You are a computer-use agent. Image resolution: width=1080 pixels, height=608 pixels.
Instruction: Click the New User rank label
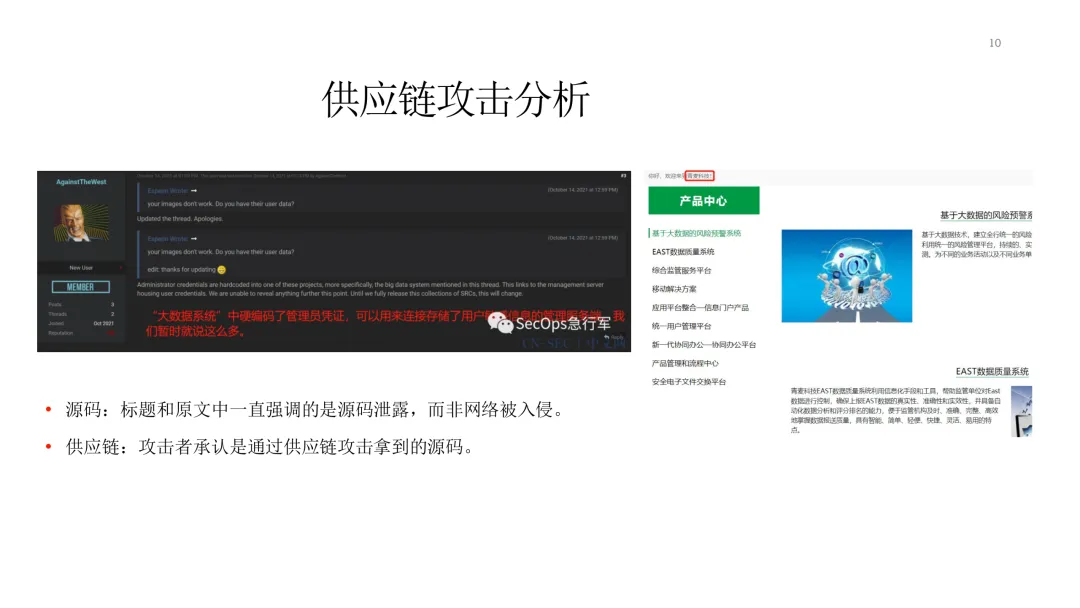pyautogui.click(x=81, y=268)
